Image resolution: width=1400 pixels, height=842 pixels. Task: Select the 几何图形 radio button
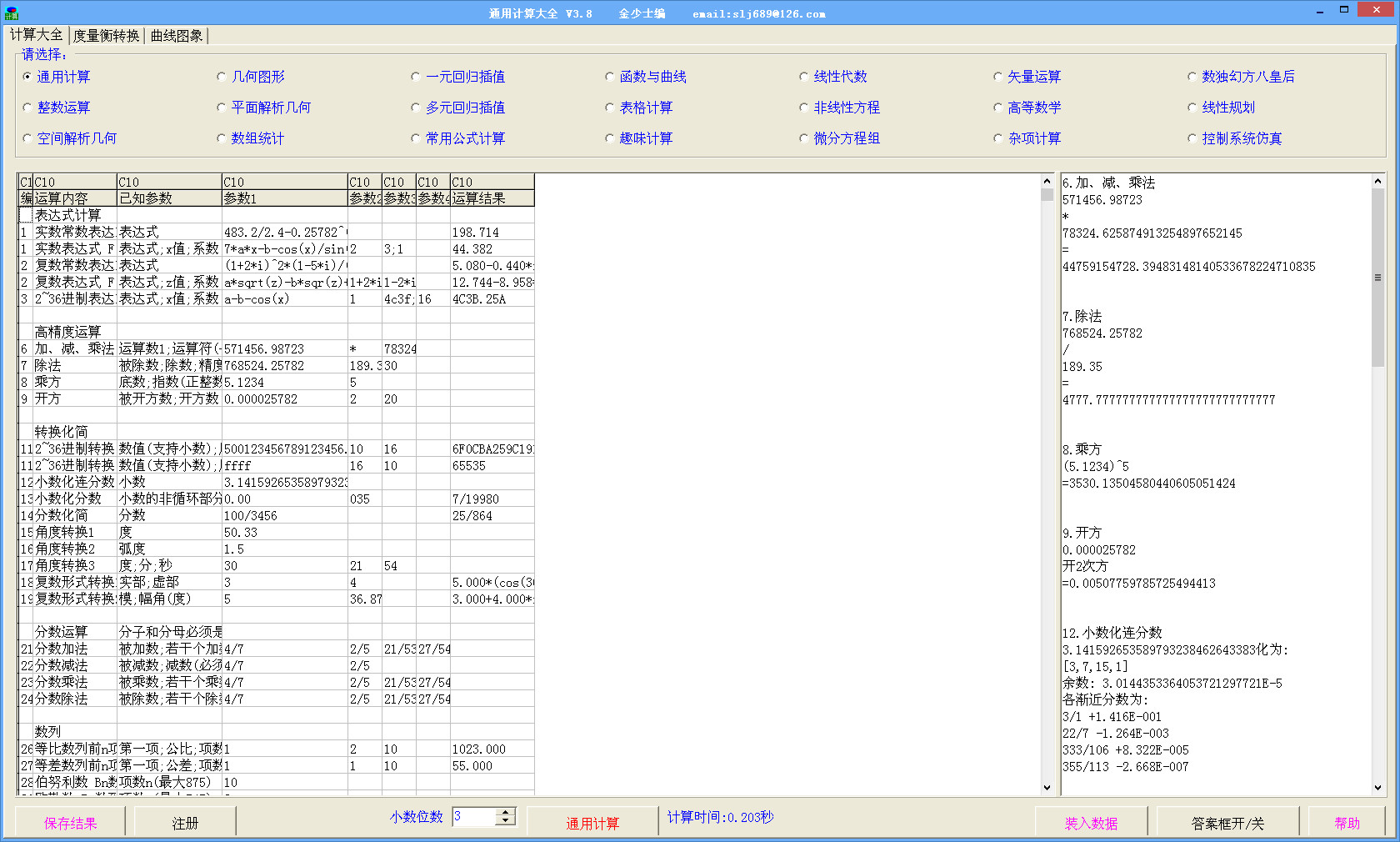point(251,77)
